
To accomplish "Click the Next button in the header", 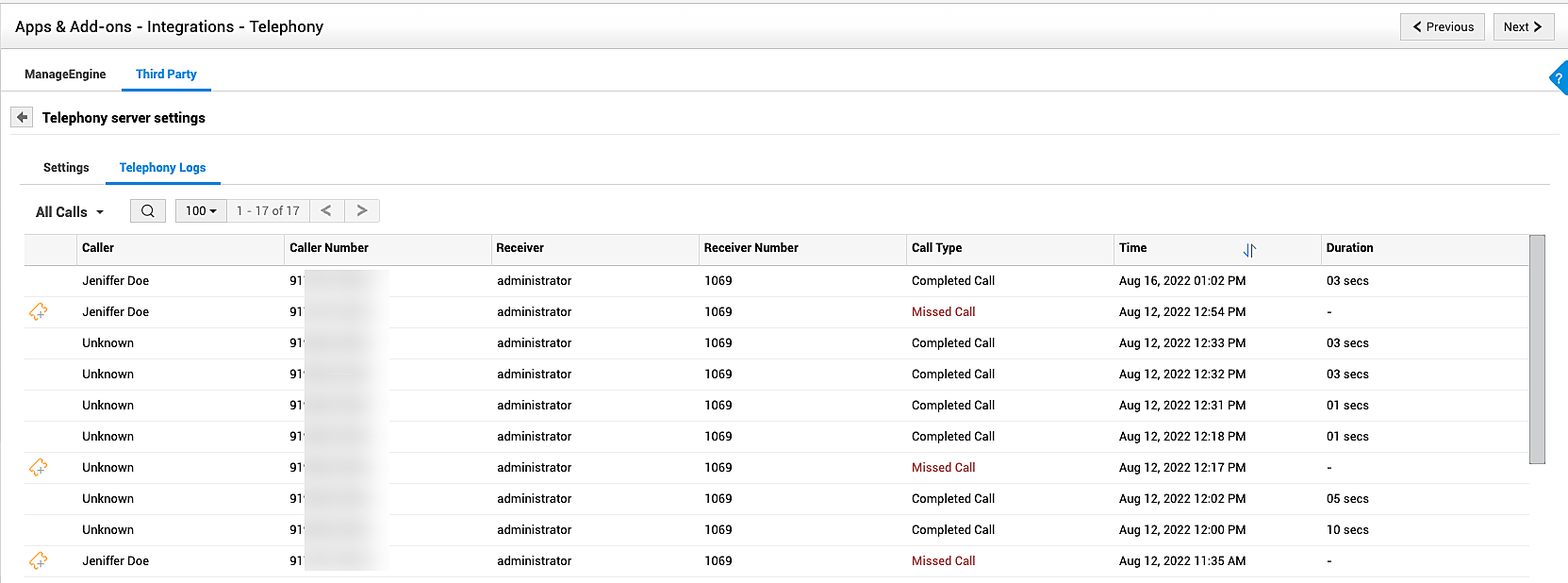I will coord(1523,27).
